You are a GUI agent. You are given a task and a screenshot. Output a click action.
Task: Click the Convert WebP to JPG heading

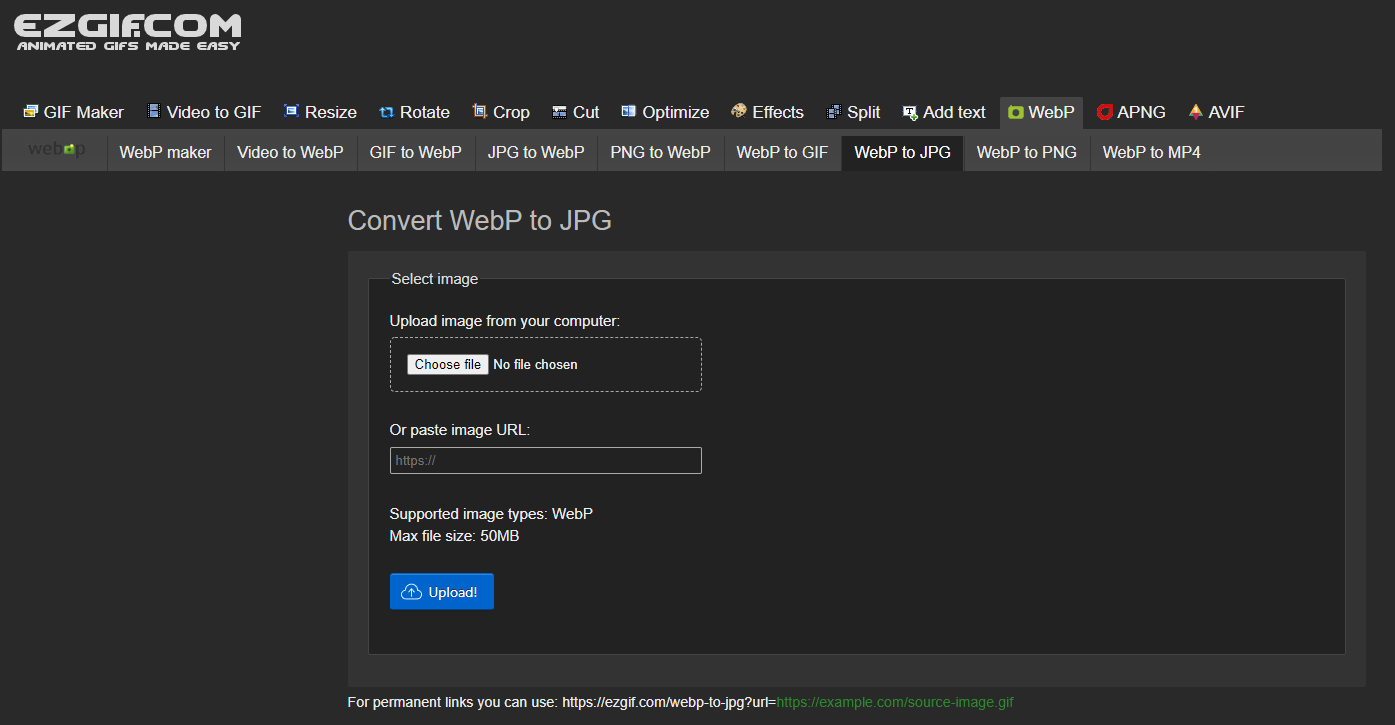tap(480, 220)
